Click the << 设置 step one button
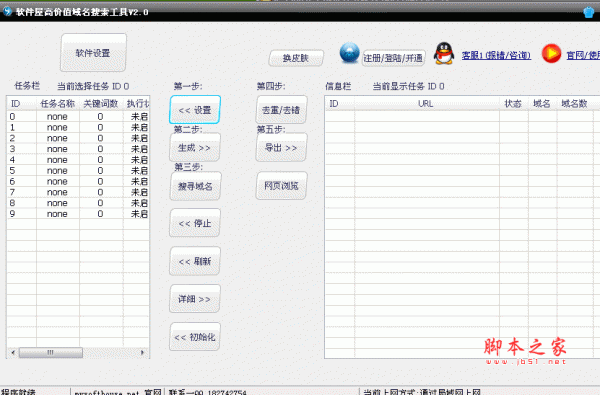 click(195, 110)
